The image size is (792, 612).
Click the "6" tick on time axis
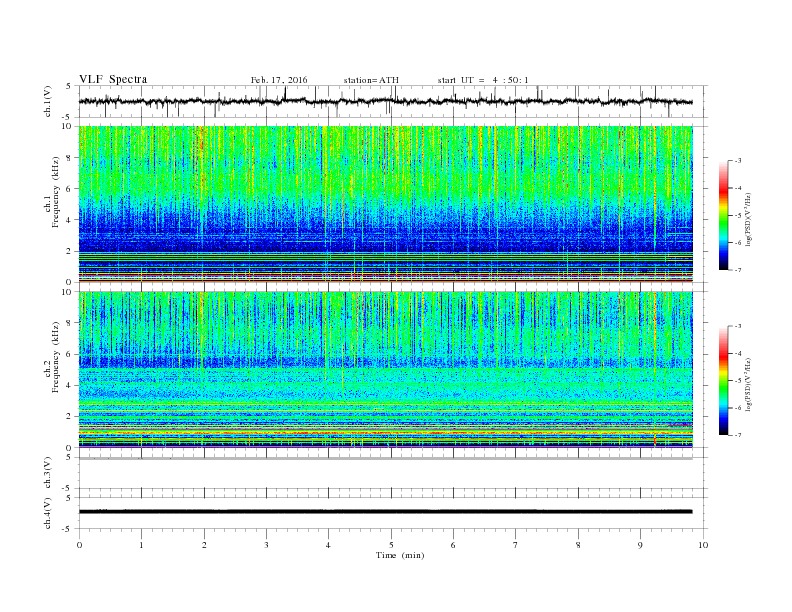coord(454,545)
